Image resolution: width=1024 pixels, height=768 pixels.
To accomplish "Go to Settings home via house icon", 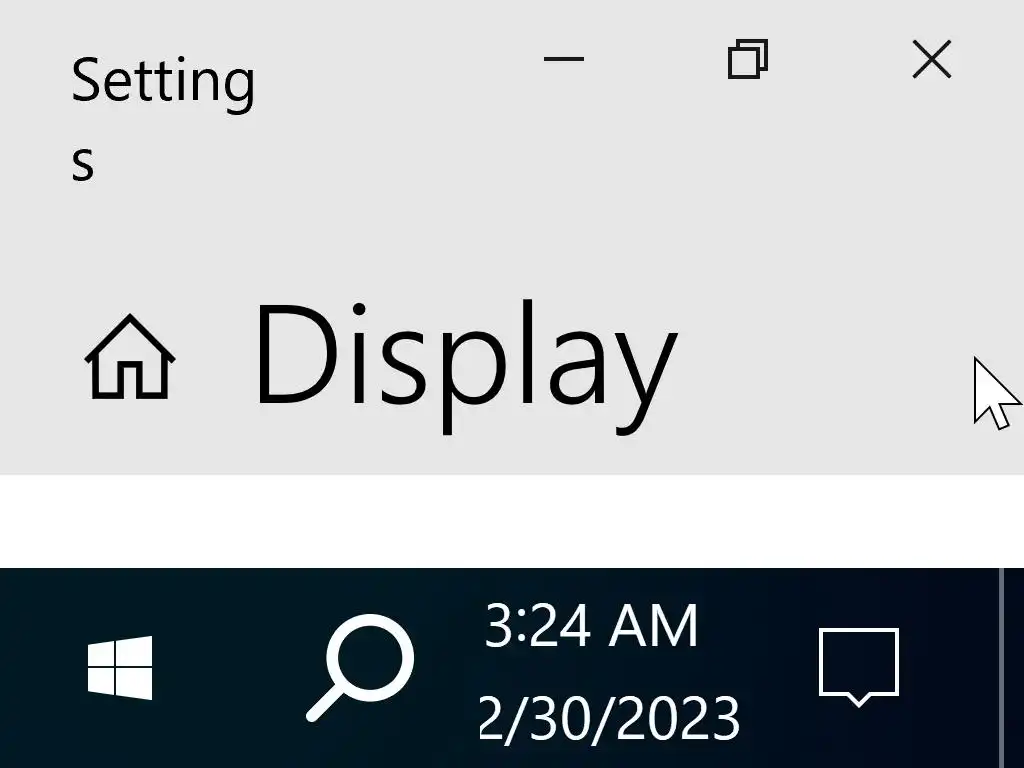I will 130,357.
